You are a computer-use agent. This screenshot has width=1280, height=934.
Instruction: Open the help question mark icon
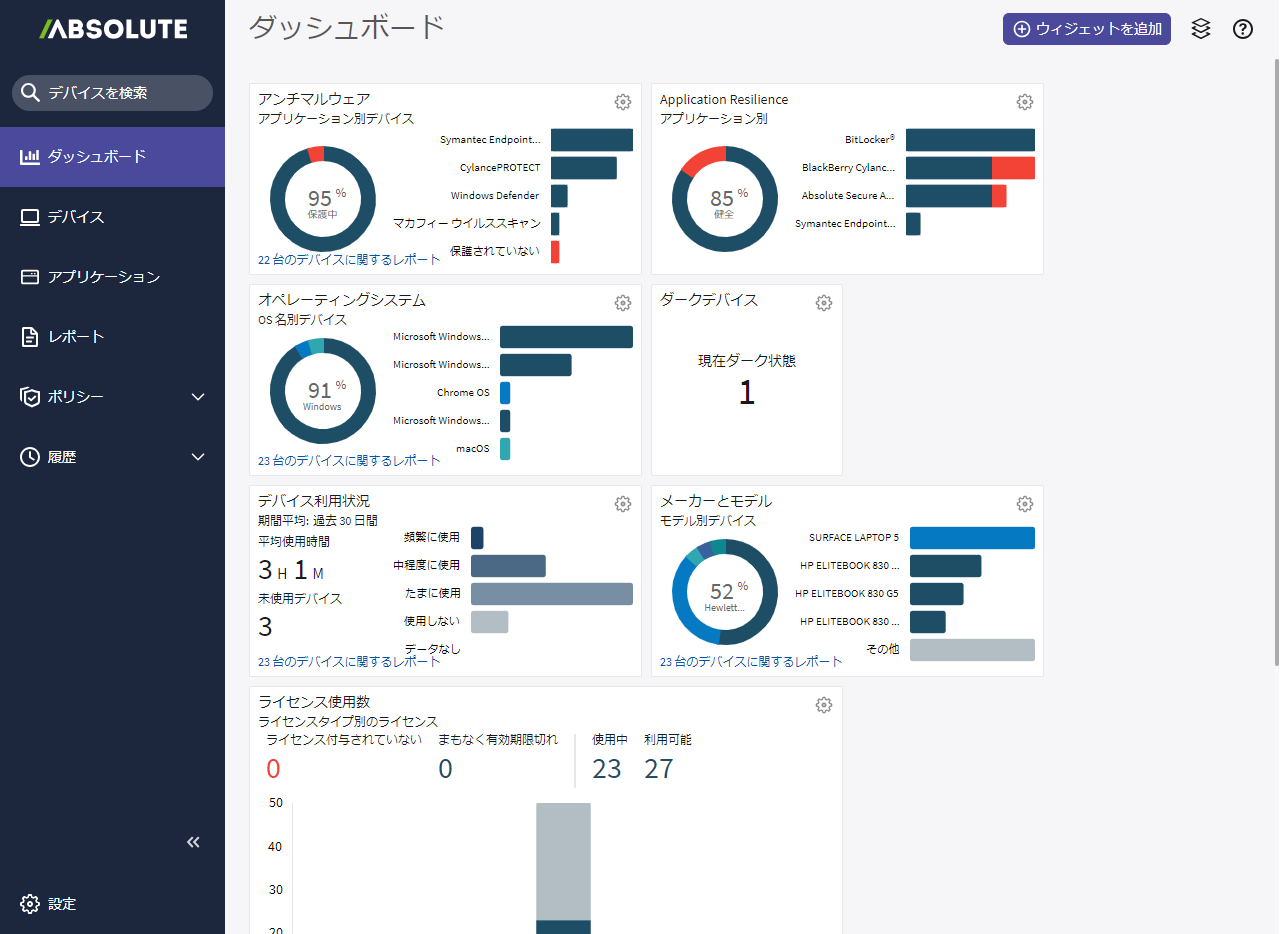point(1243,29)
